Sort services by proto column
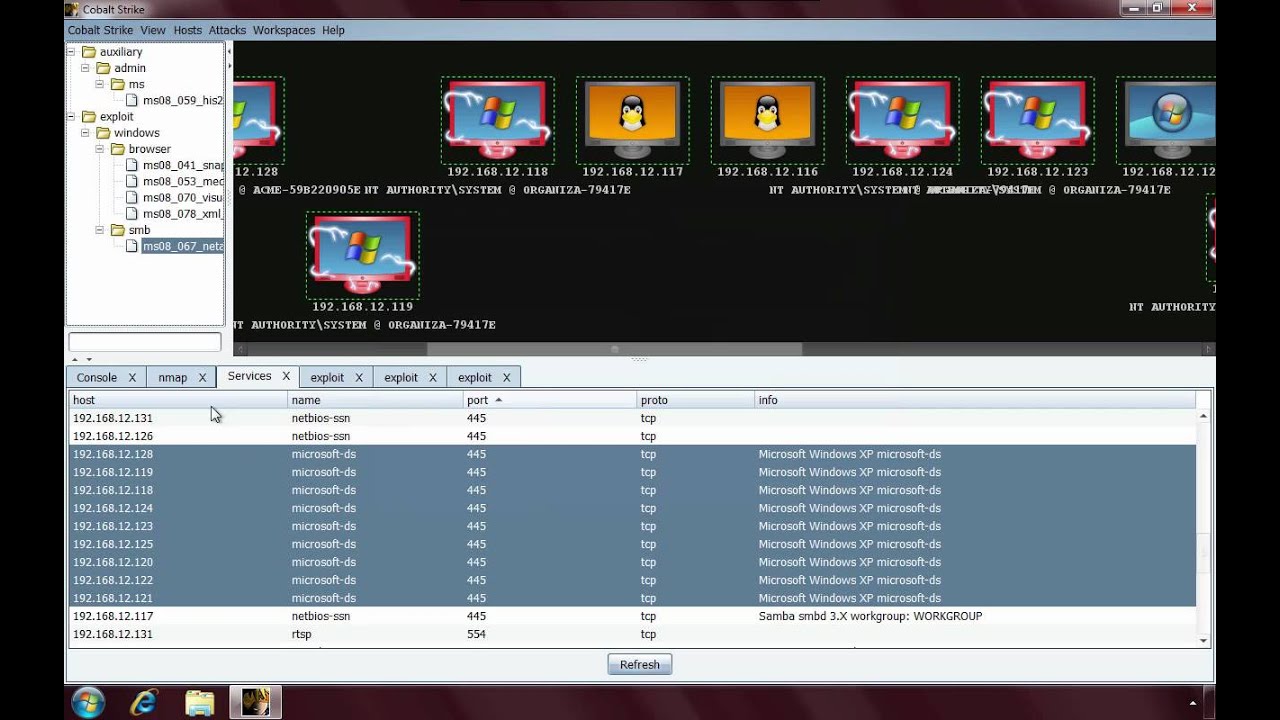This screenshot has height=720, width=1280. pyautogui.click(x=695, y=400)
